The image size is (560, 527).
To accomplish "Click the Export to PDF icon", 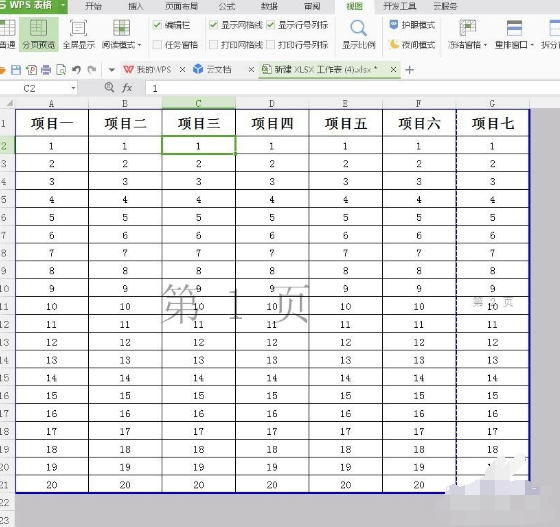I will [x=31, y=70].
